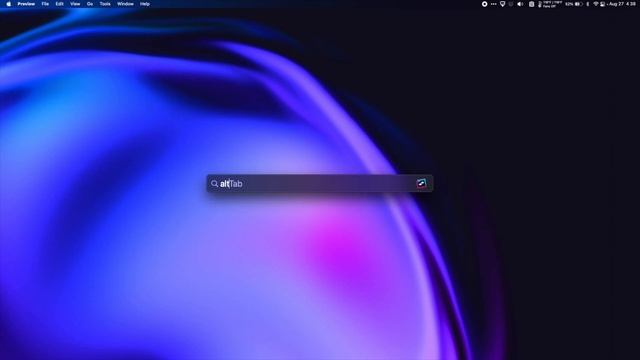The width and height of the screenshot is (640, 360).
Task: Open the Wi-Fi status icon
Action: pyautogui.click(x=596, y=4)
